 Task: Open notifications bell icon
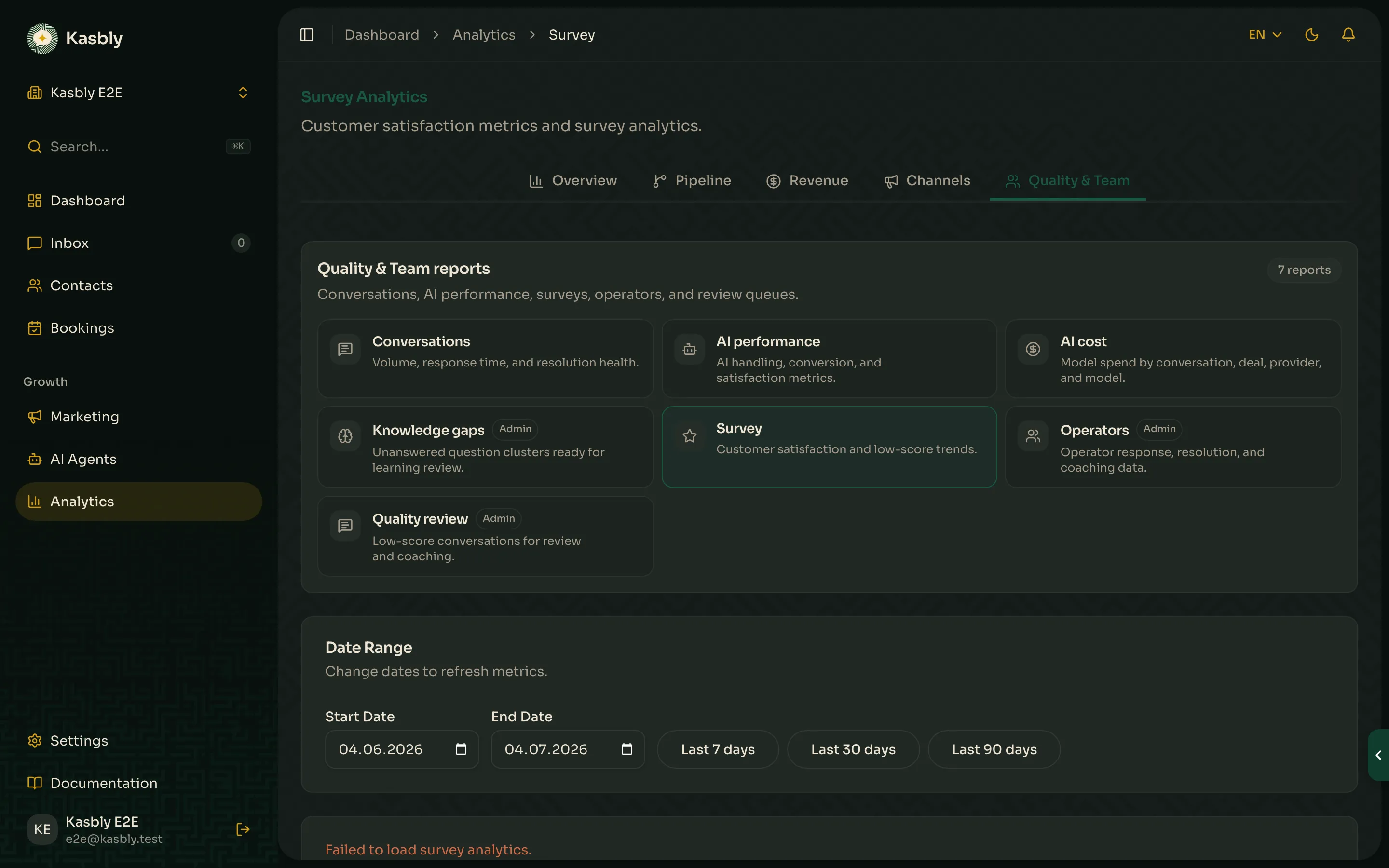1348,34
